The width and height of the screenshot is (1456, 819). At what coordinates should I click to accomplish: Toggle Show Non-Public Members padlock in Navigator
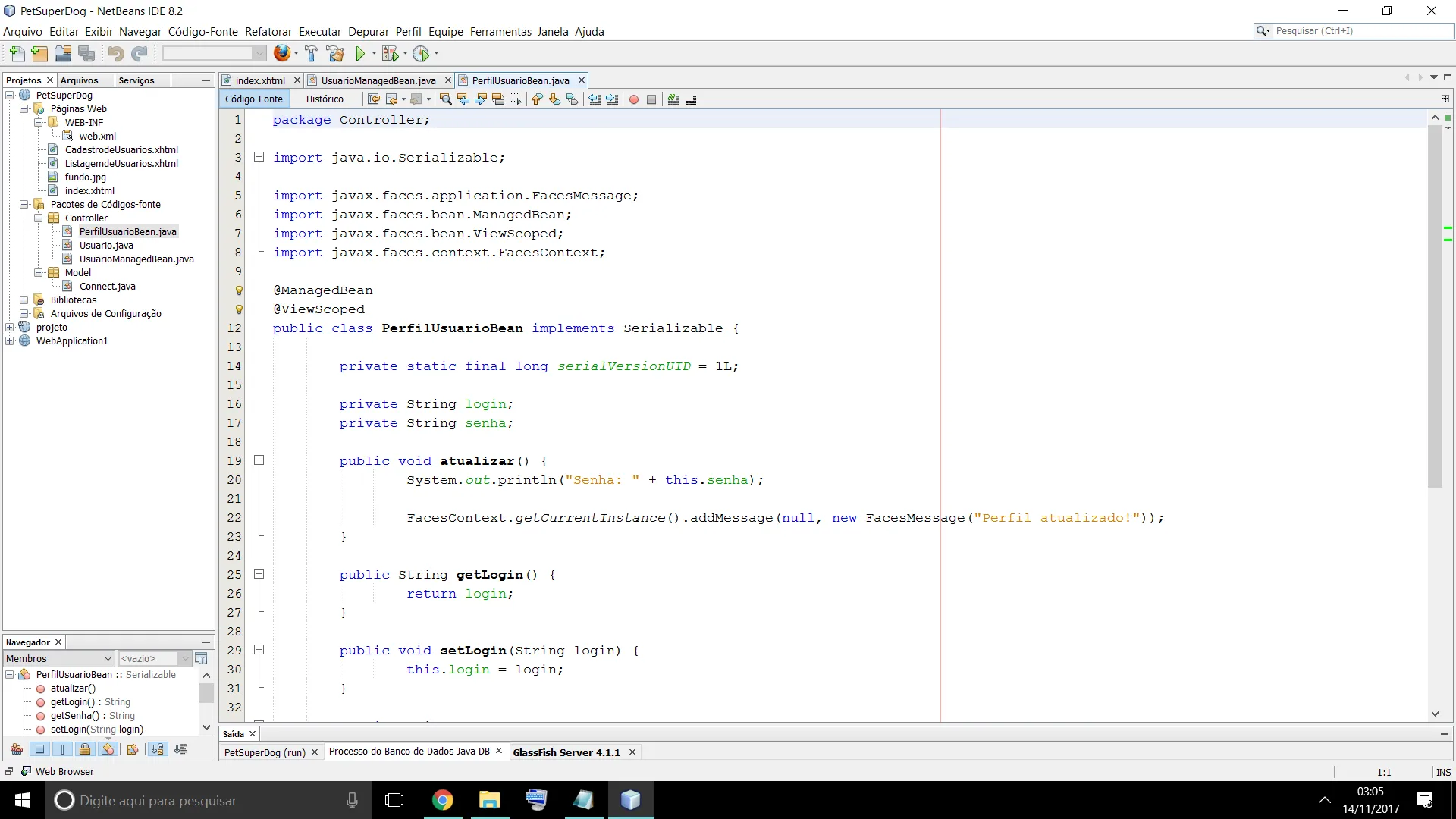pyautogui.click(x=85, y=749)
